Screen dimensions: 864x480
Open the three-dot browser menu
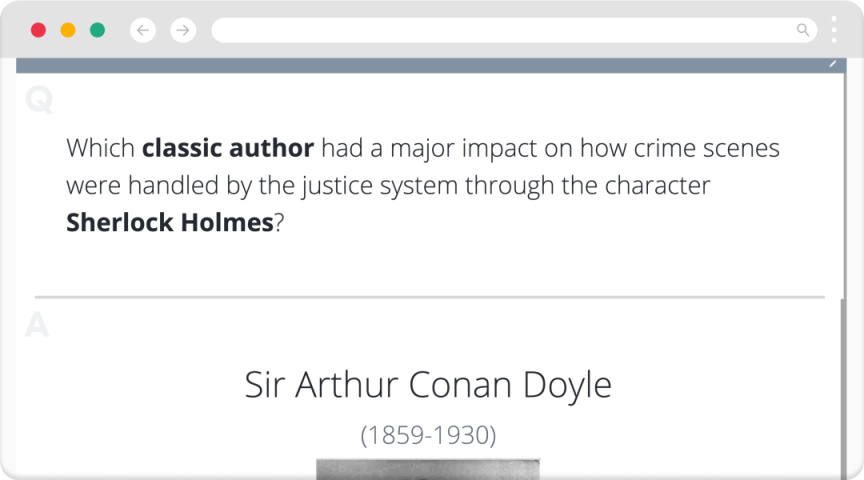tap(834, 30)
